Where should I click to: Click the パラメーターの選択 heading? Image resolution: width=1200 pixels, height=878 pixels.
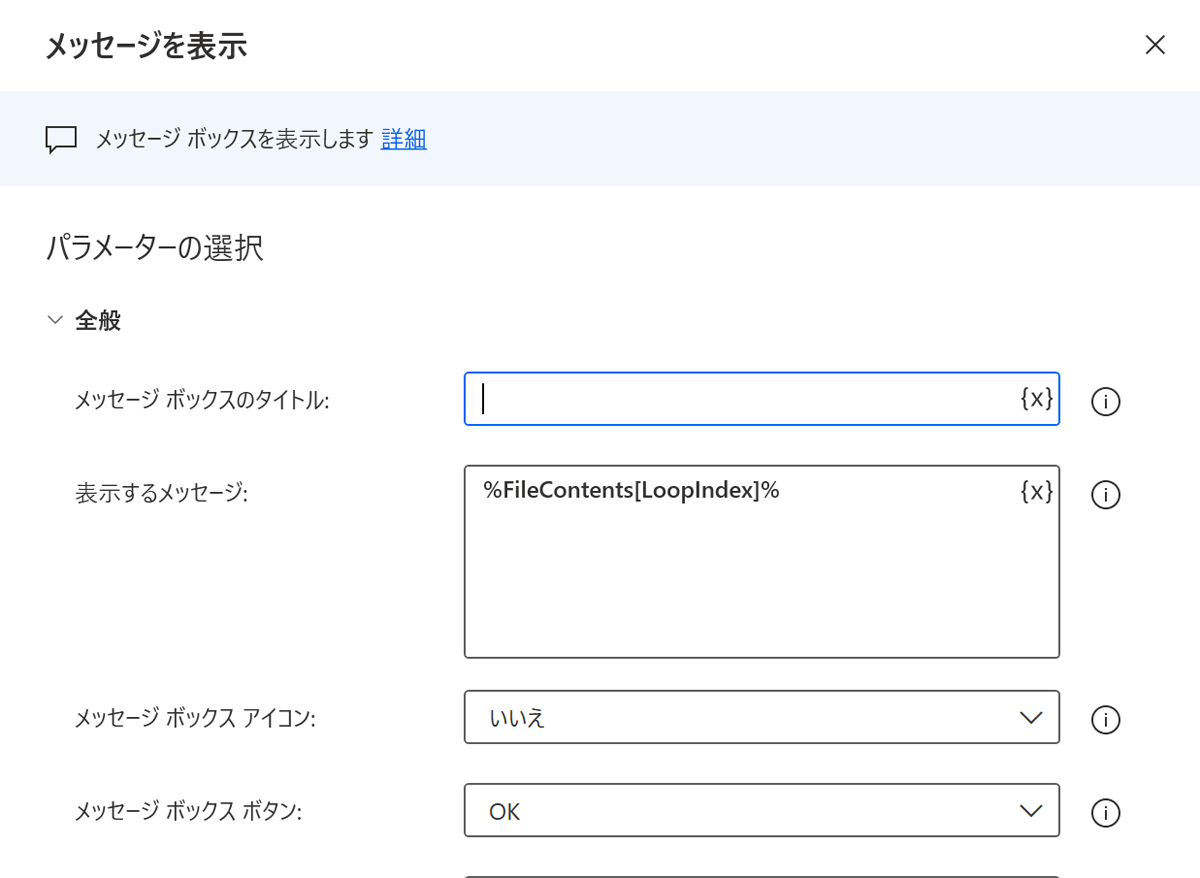pos(155,247)
